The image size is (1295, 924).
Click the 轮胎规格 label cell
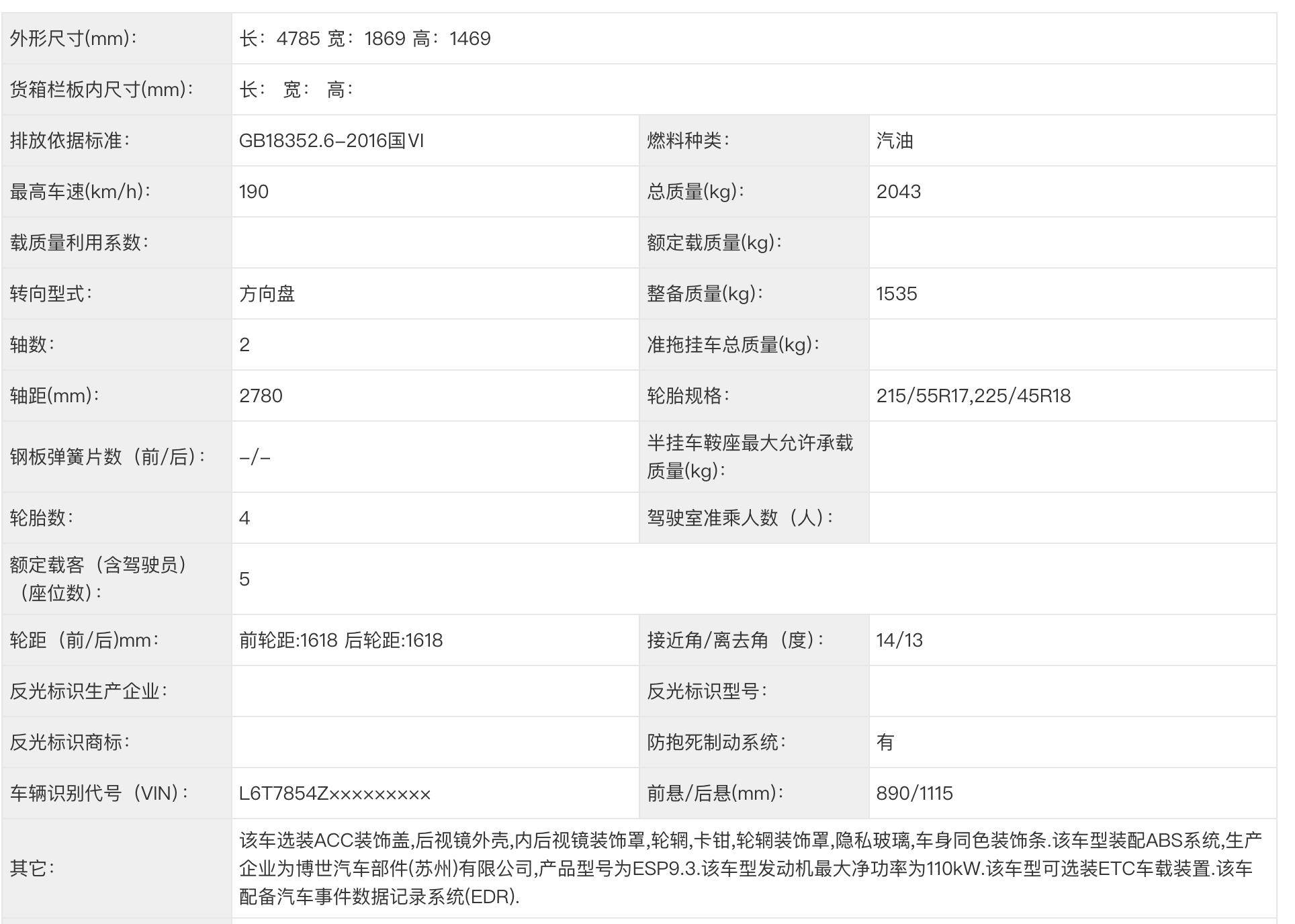click(688, 396)
